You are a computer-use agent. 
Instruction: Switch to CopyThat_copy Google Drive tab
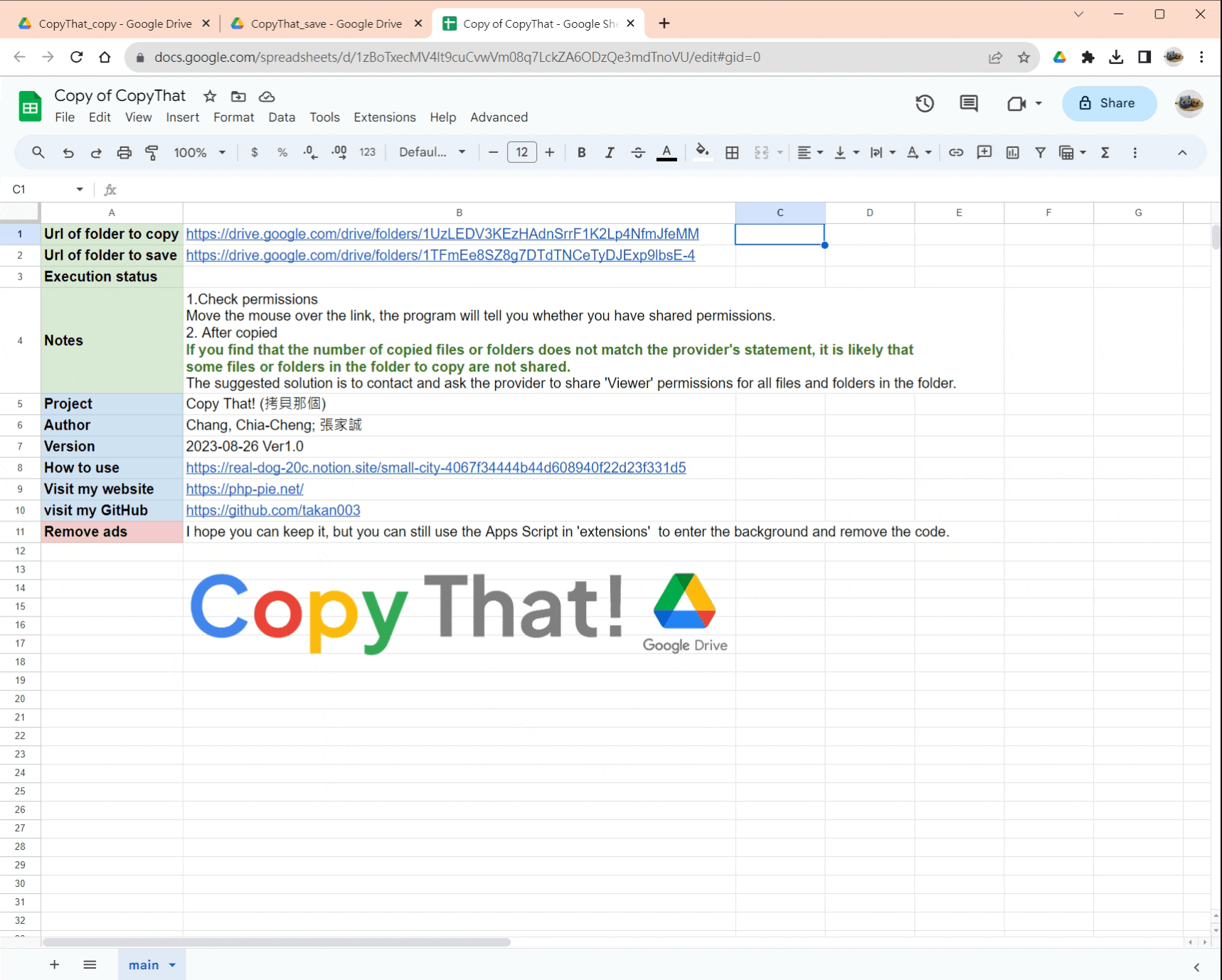pyautogui.click(x=115, y=23)
